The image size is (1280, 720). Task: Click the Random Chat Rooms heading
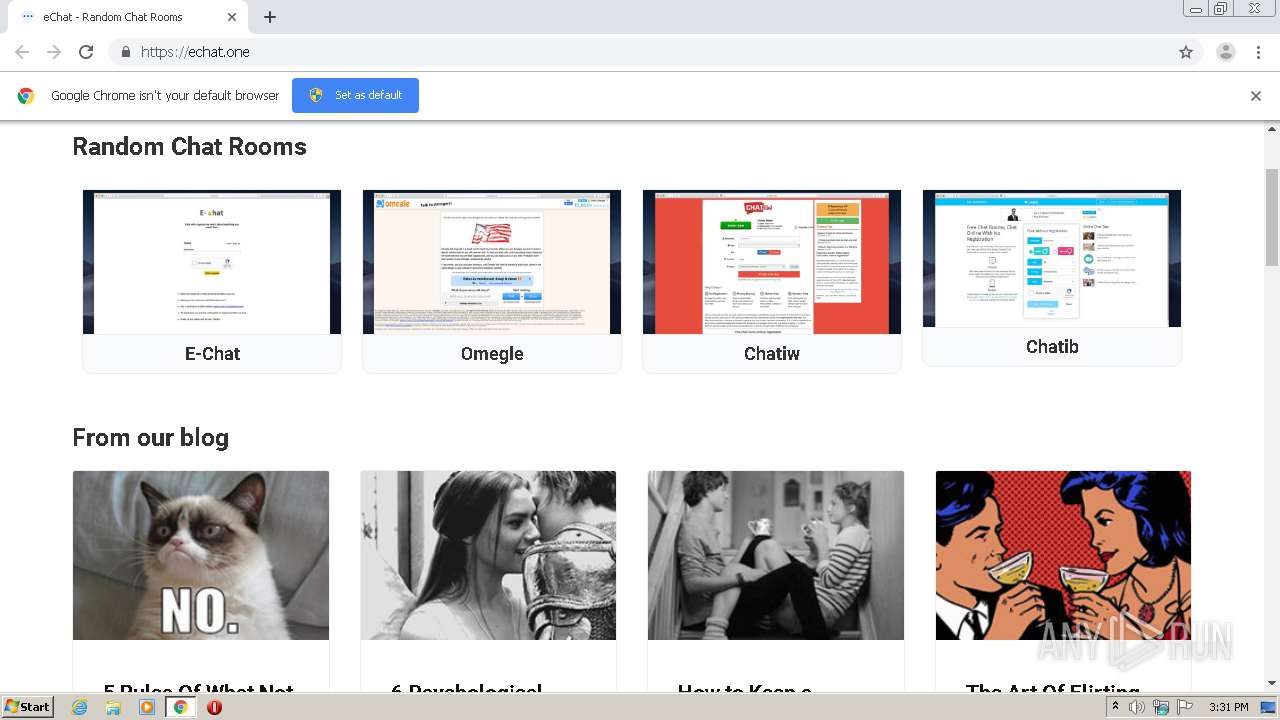[189, 146]
